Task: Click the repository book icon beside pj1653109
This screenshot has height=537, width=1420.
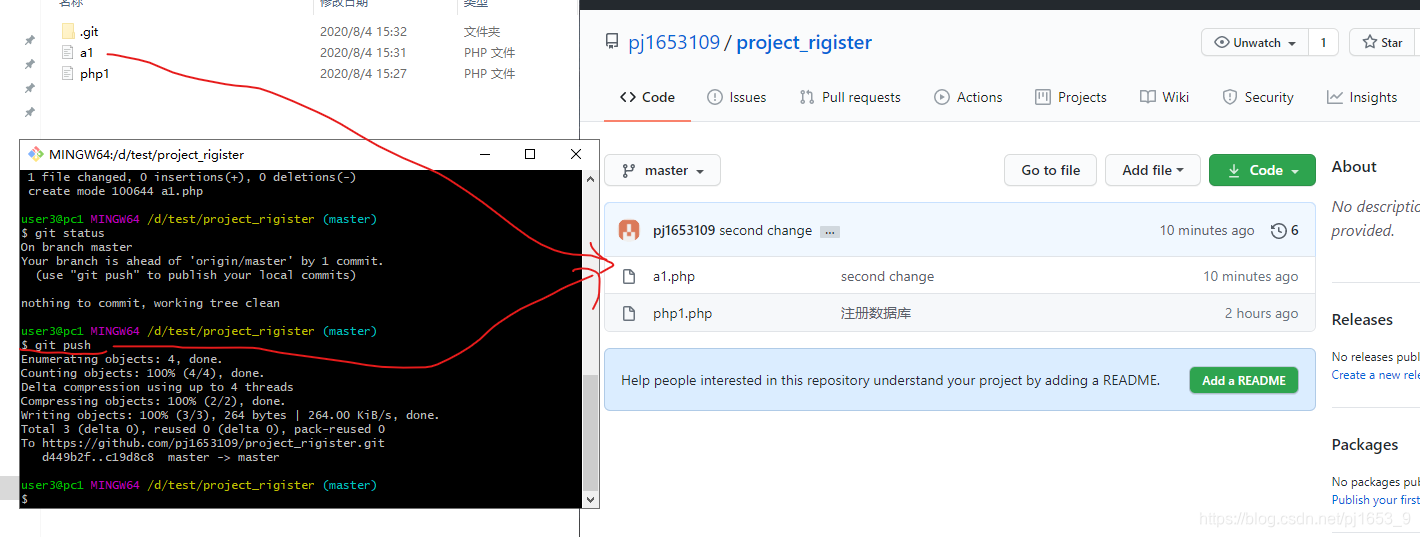Action: pyautogui.click(x=612, y=42)
